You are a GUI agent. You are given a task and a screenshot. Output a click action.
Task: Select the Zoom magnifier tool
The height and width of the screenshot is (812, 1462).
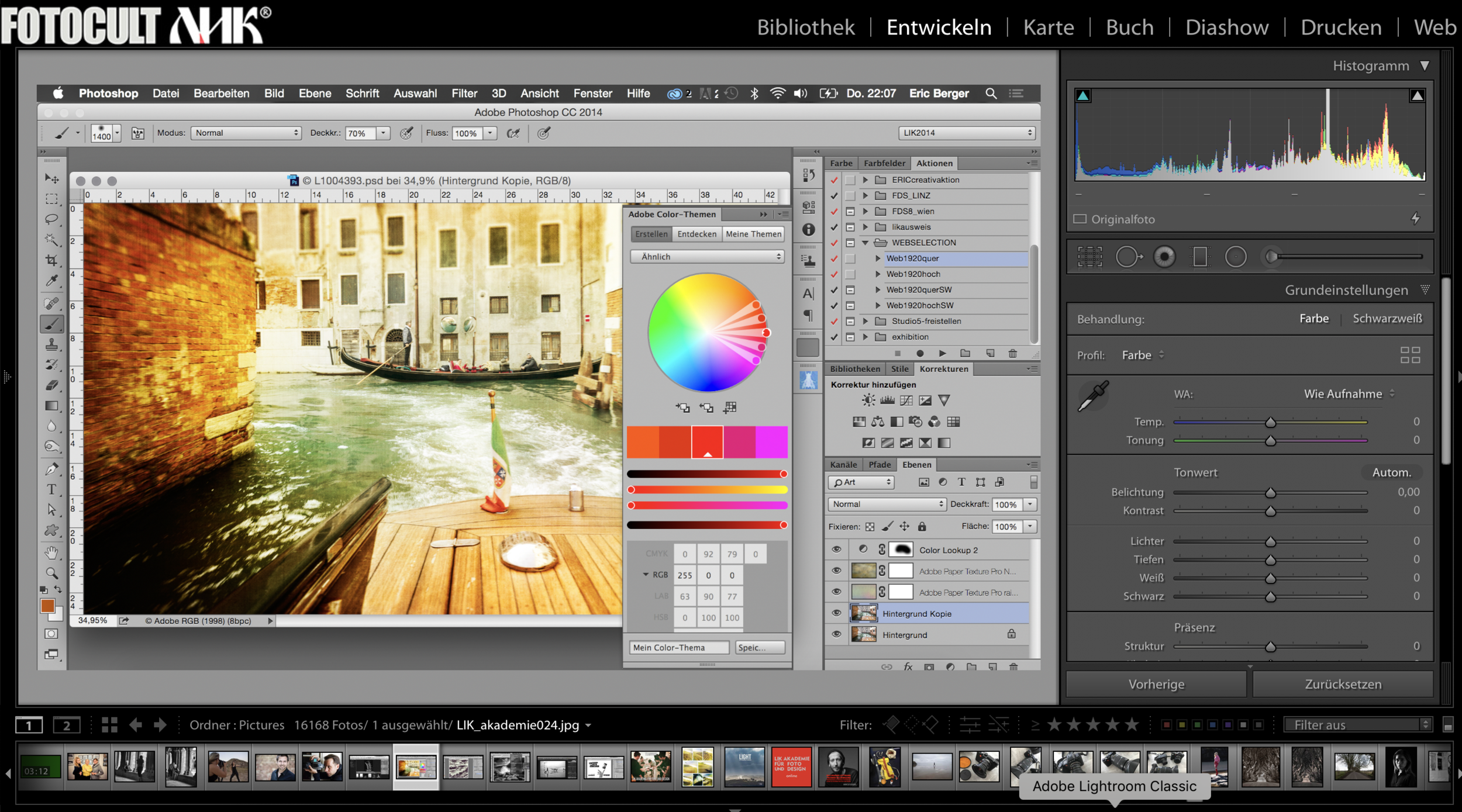(x=52, y=573)
